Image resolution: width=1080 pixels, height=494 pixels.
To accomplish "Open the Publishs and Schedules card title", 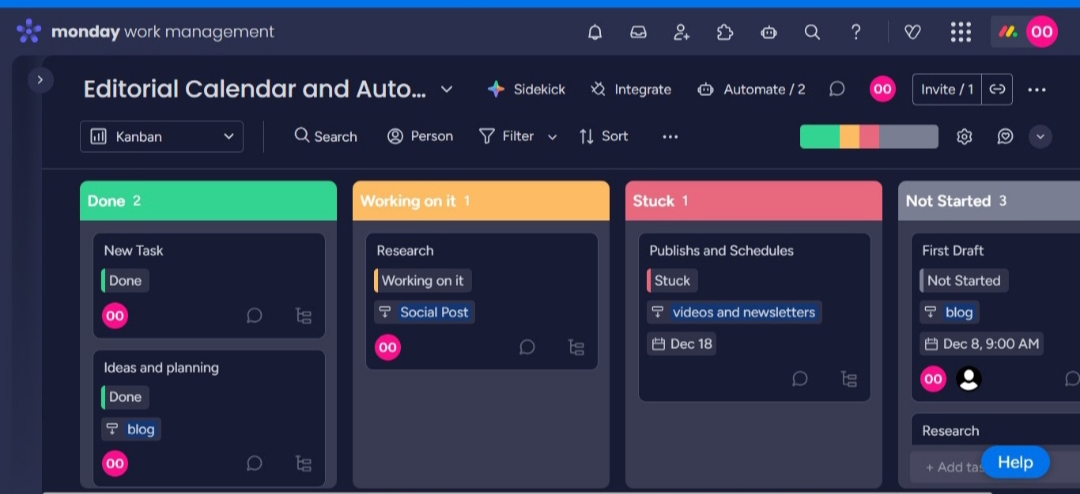I will pos(721,251).
